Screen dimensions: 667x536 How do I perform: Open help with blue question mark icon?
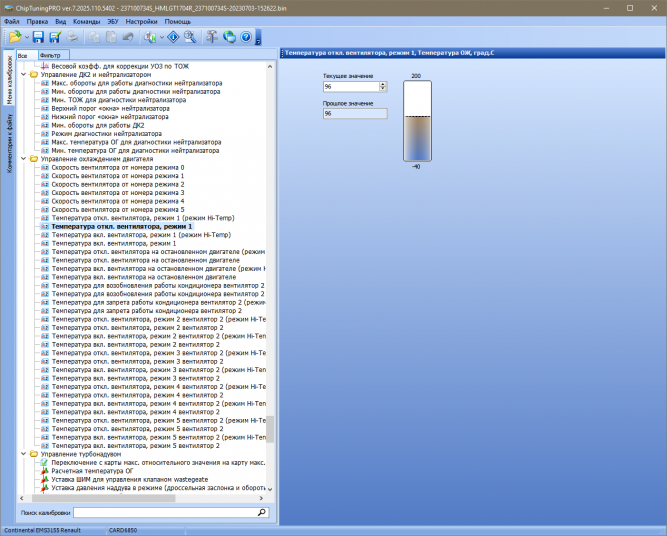point(246,37)
